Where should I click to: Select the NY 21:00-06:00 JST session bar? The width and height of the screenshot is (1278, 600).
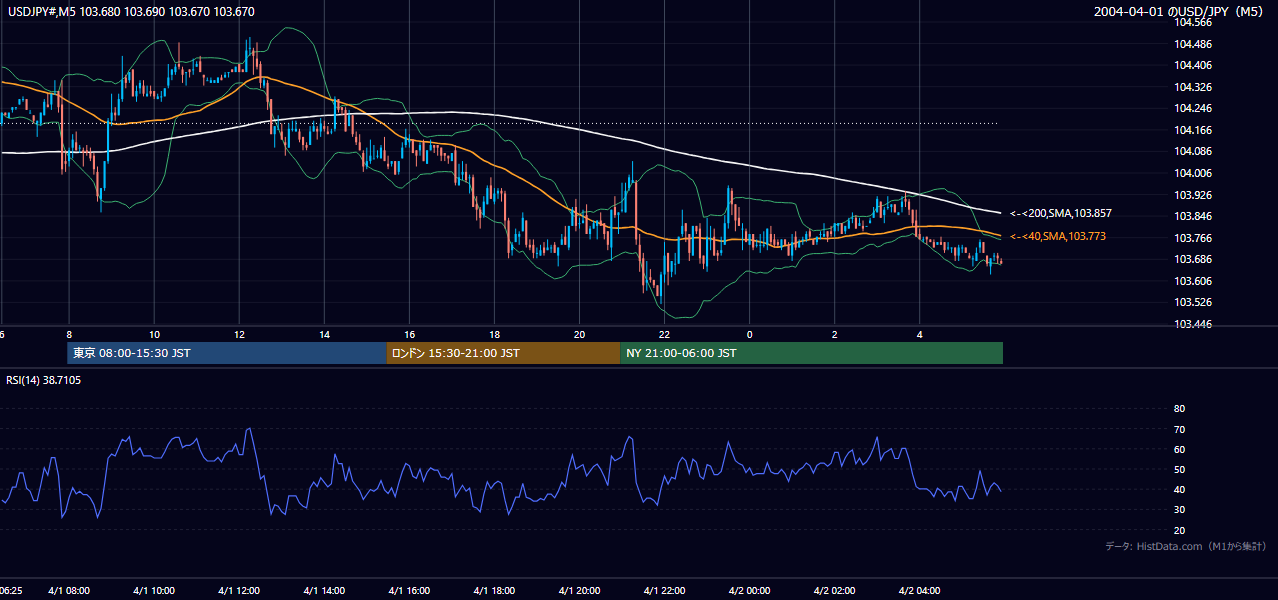pos(811,353)
